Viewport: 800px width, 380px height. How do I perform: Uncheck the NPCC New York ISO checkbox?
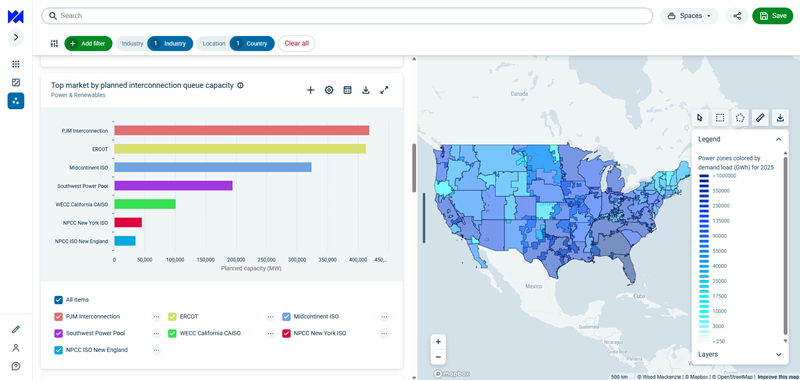click(x=286, y=333)
